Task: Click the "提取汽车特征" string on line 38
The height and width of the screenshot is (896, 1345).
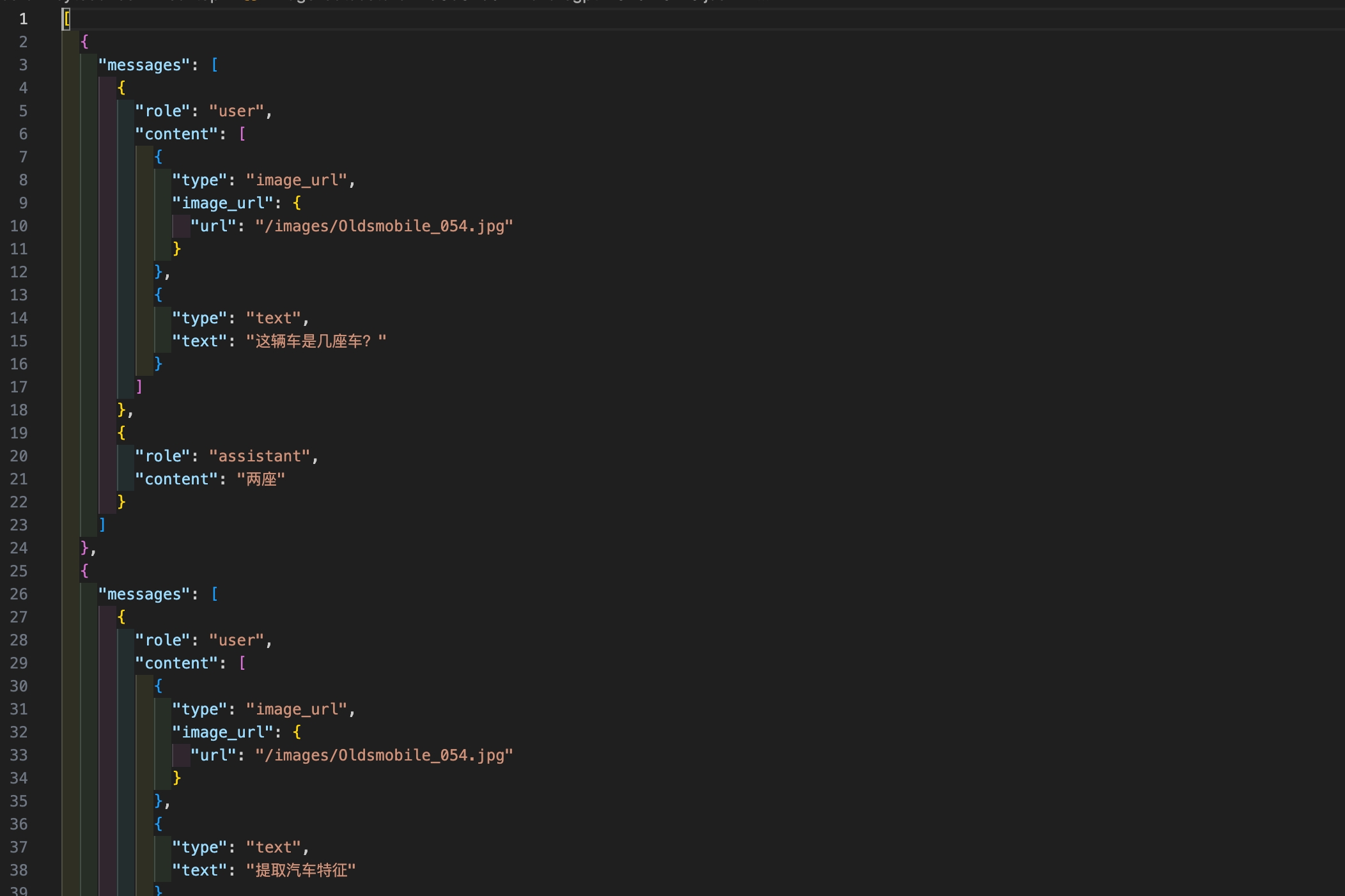Action: (x=300, y=870)
